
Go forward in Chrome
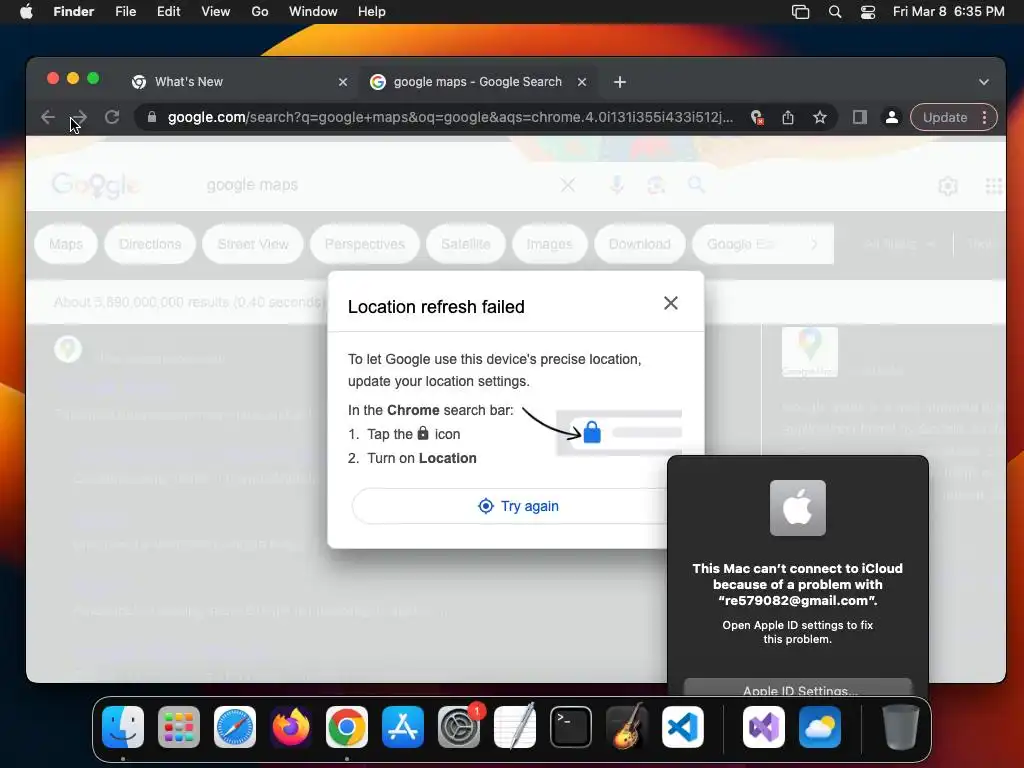[79, 118]
